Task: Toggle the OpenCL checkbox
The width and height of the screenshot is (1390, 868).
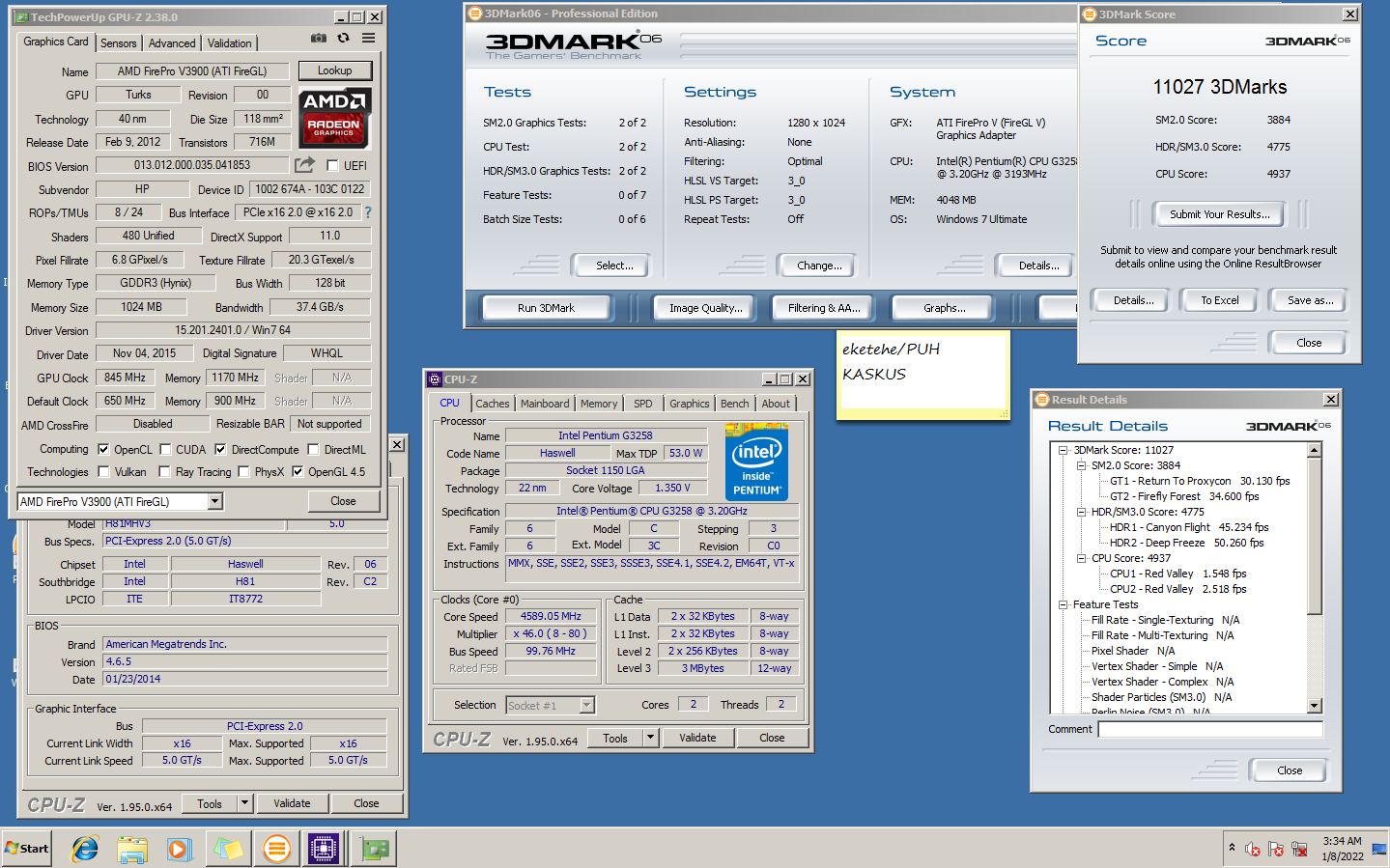Action: point(103,449)
